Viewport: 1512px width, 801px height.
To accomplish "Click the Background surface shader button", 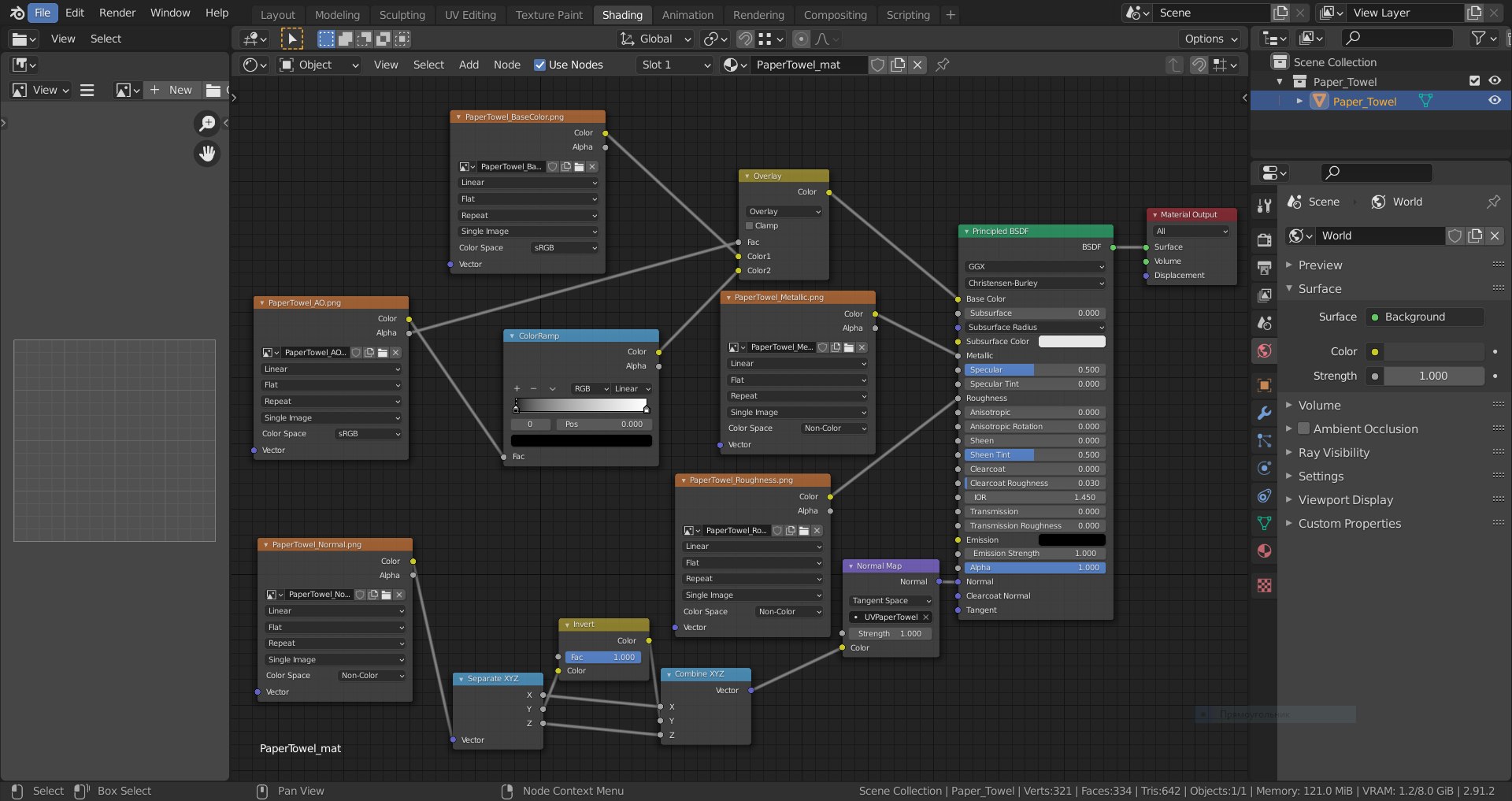I will [x=1425, y=317].
